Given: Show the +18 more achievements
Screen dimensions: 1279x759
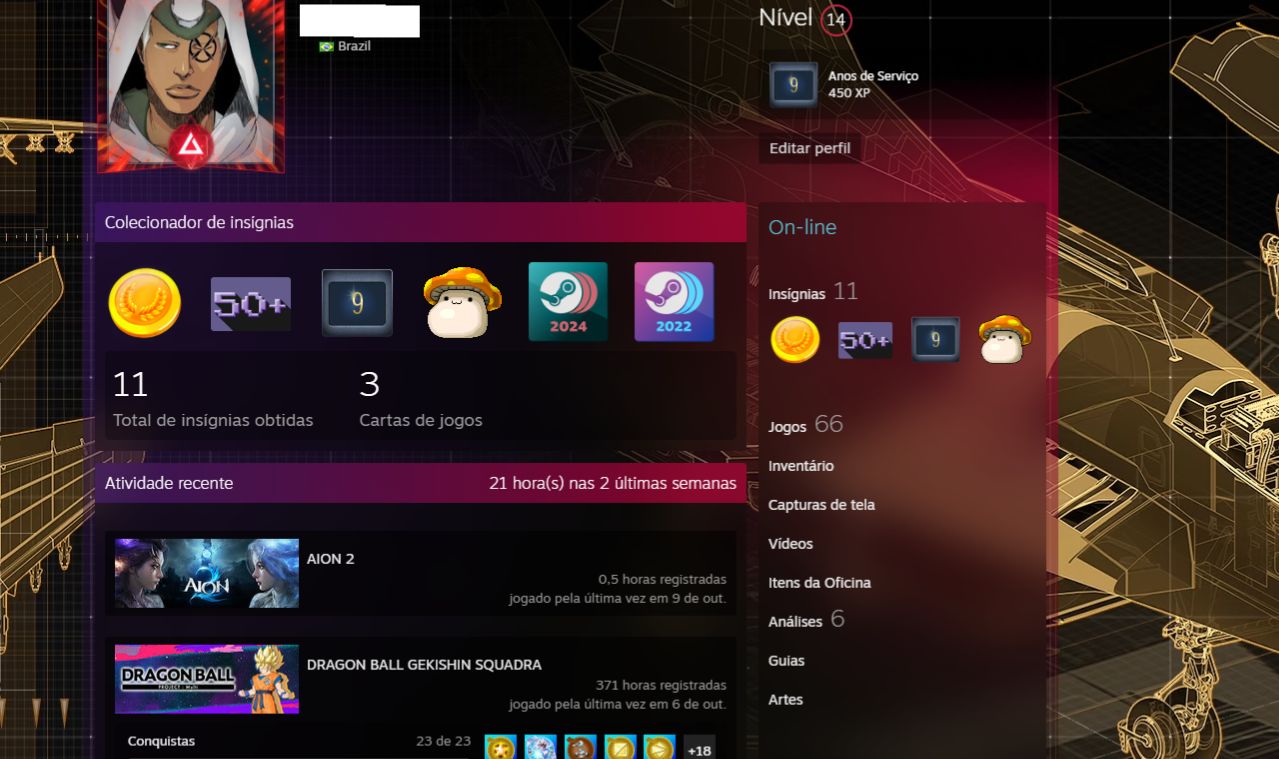Looking at the screenshot, I should pyautogui.click(x=699, y=749).
